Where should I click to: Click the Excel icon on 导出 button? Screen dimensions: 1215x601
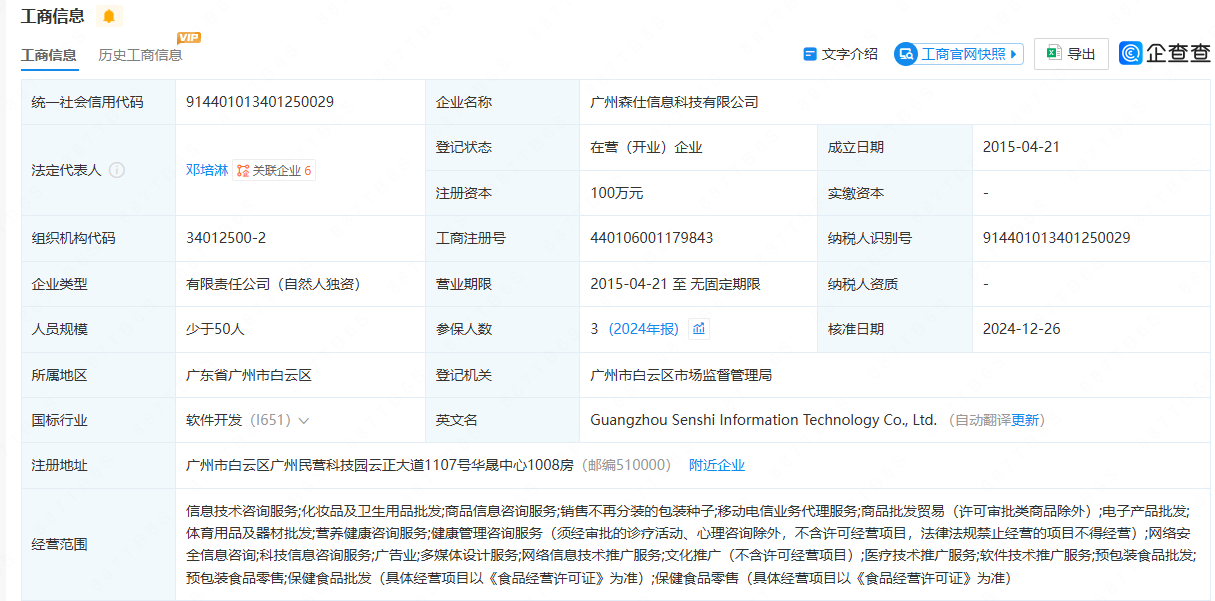1053,54
